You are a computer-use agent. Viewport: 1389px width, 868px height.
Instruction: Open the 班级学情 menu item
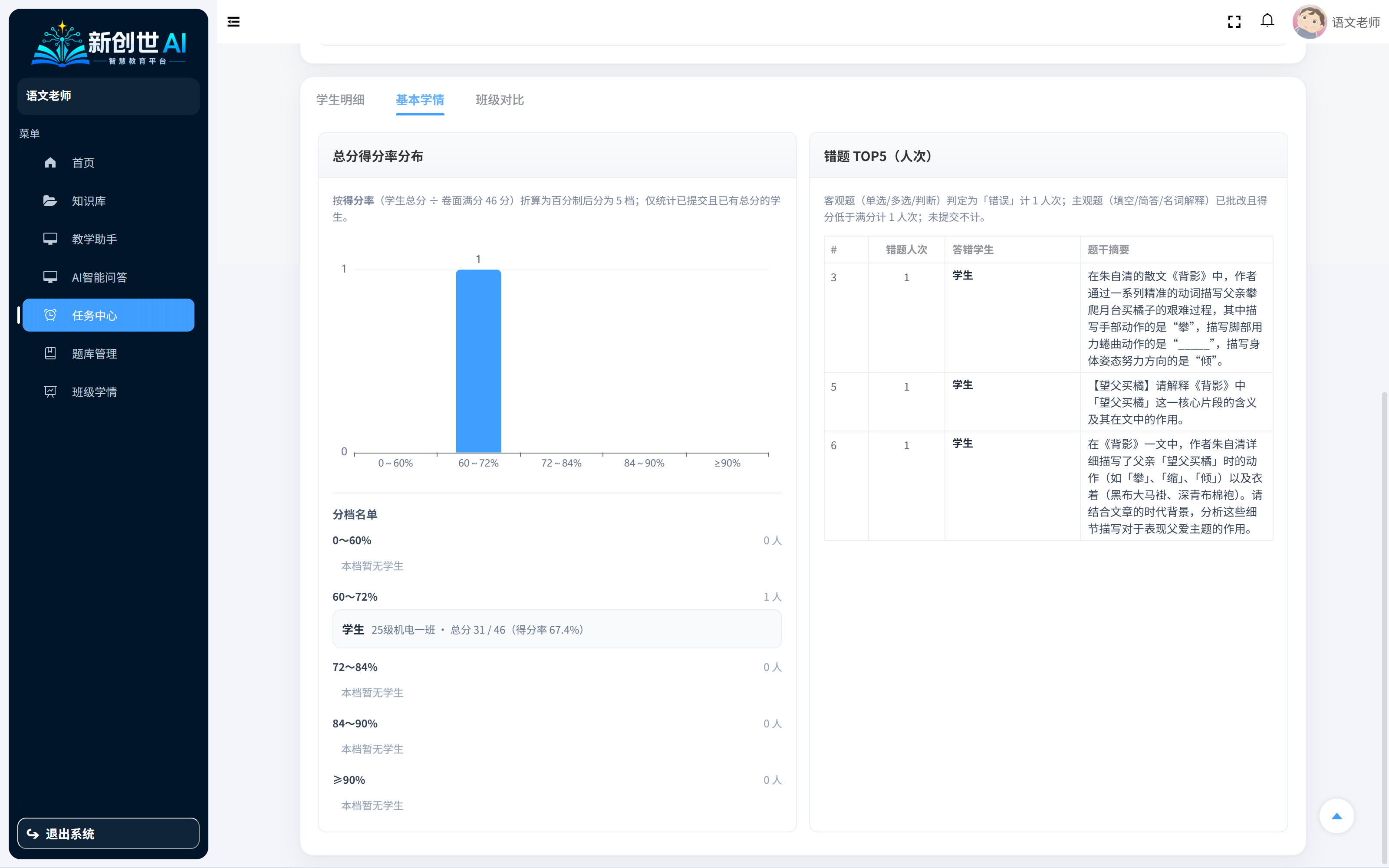tap(109, 391)
